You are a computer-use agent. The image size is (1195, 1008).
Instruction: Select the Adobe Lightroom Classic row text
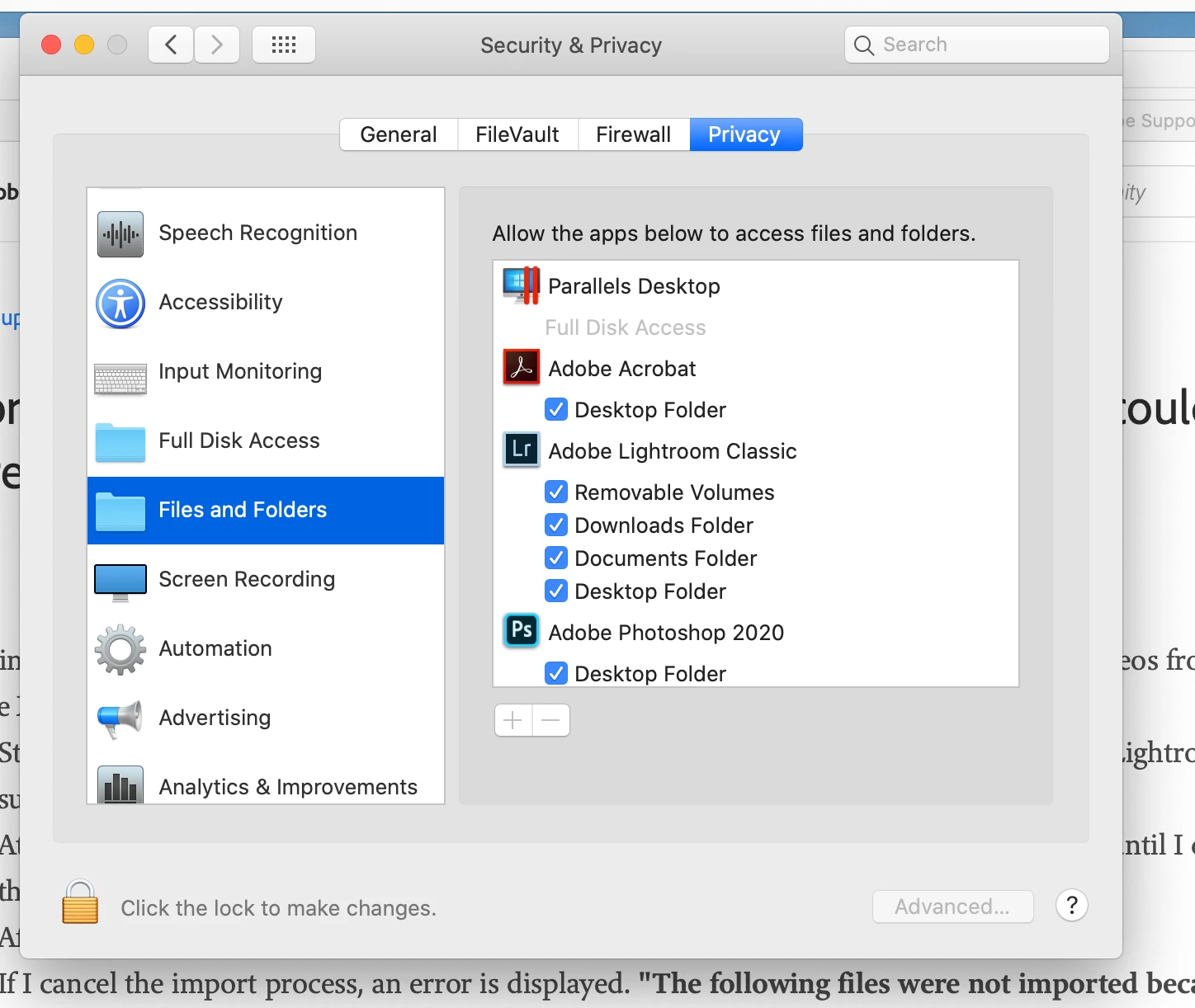(x=673, y=451)
